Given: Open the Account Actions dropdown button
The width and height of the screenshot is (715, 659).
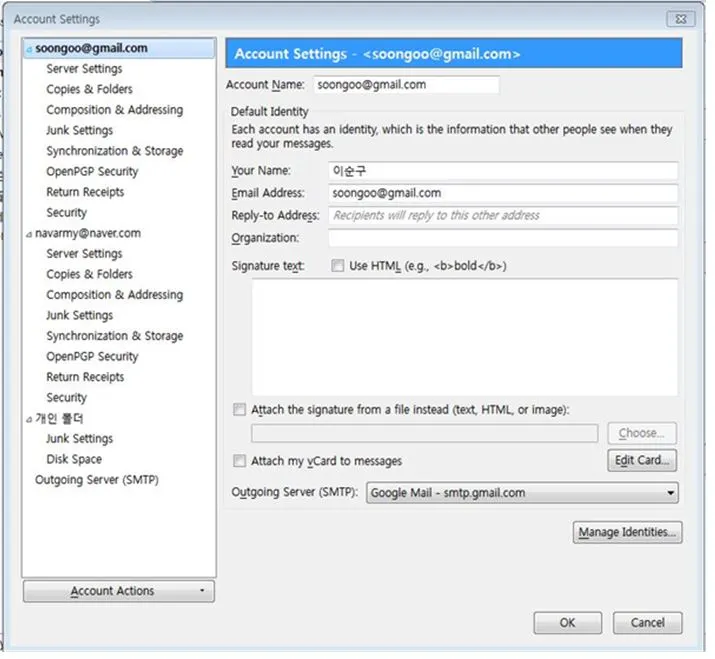Looking at the screenshot, I should point(119,591).
